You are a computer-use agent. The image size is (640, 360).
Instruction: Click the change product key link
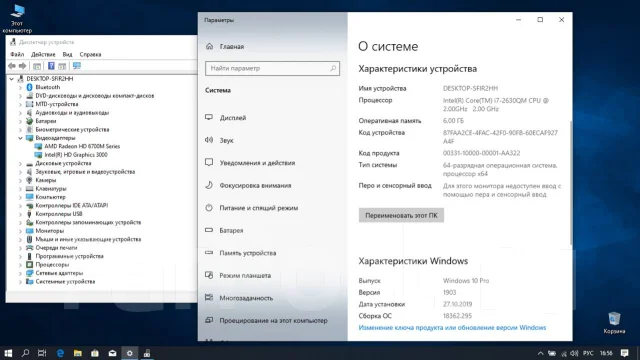pyautogui.click(x=452, y=327)
